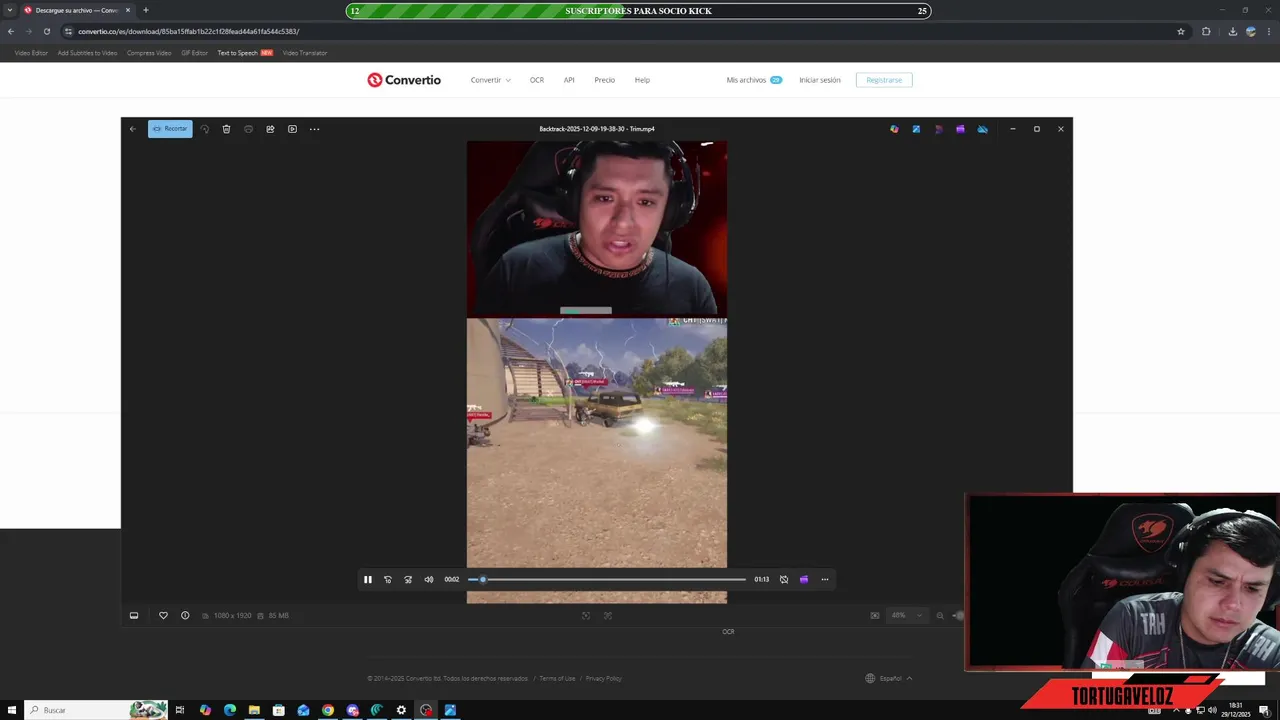
Task: Open Add Subtitles to Video bookmark
Action: tap(87, 53)
